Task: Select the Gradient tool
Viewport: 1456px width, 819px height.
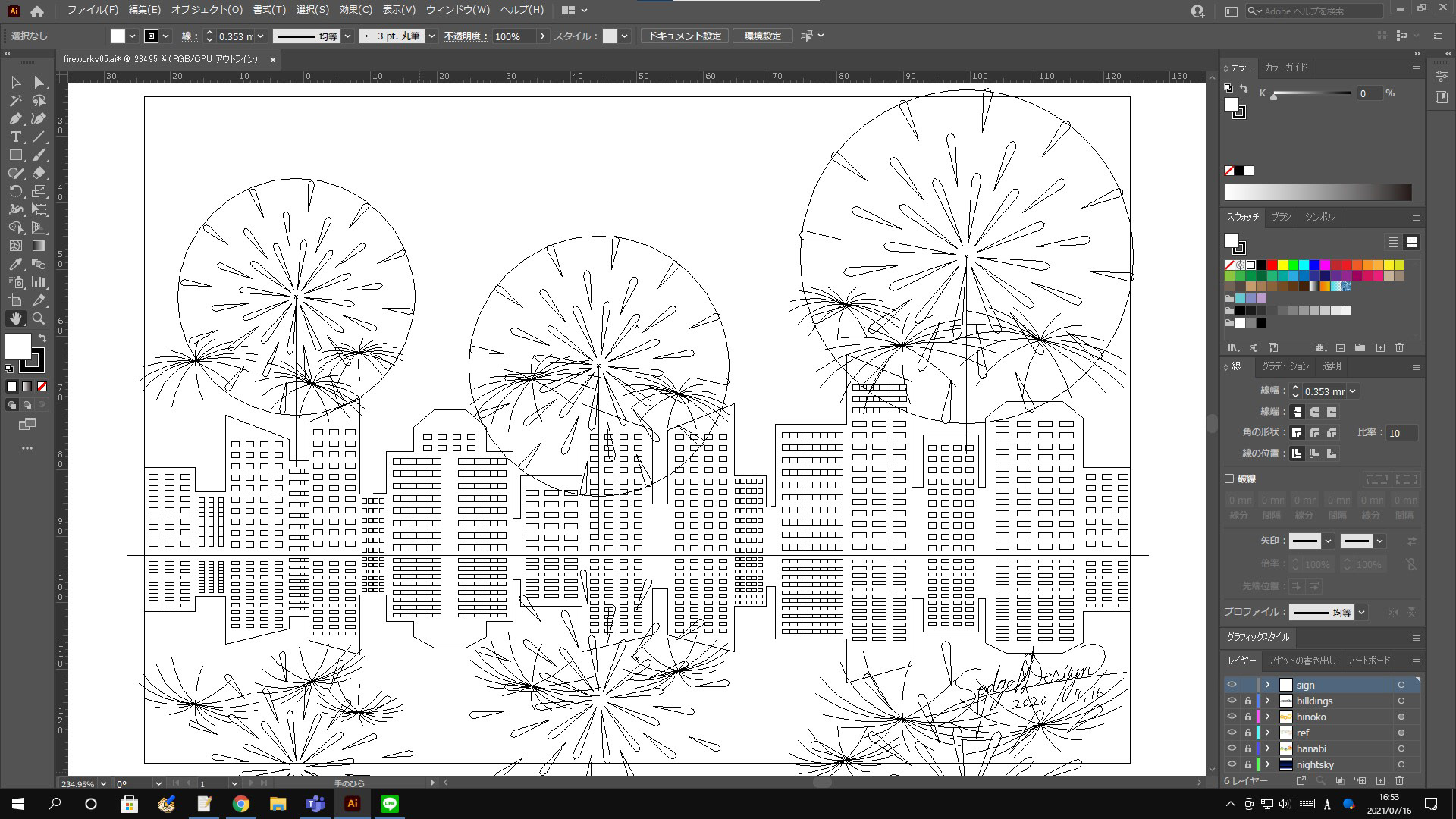Action: coord(39,246)
